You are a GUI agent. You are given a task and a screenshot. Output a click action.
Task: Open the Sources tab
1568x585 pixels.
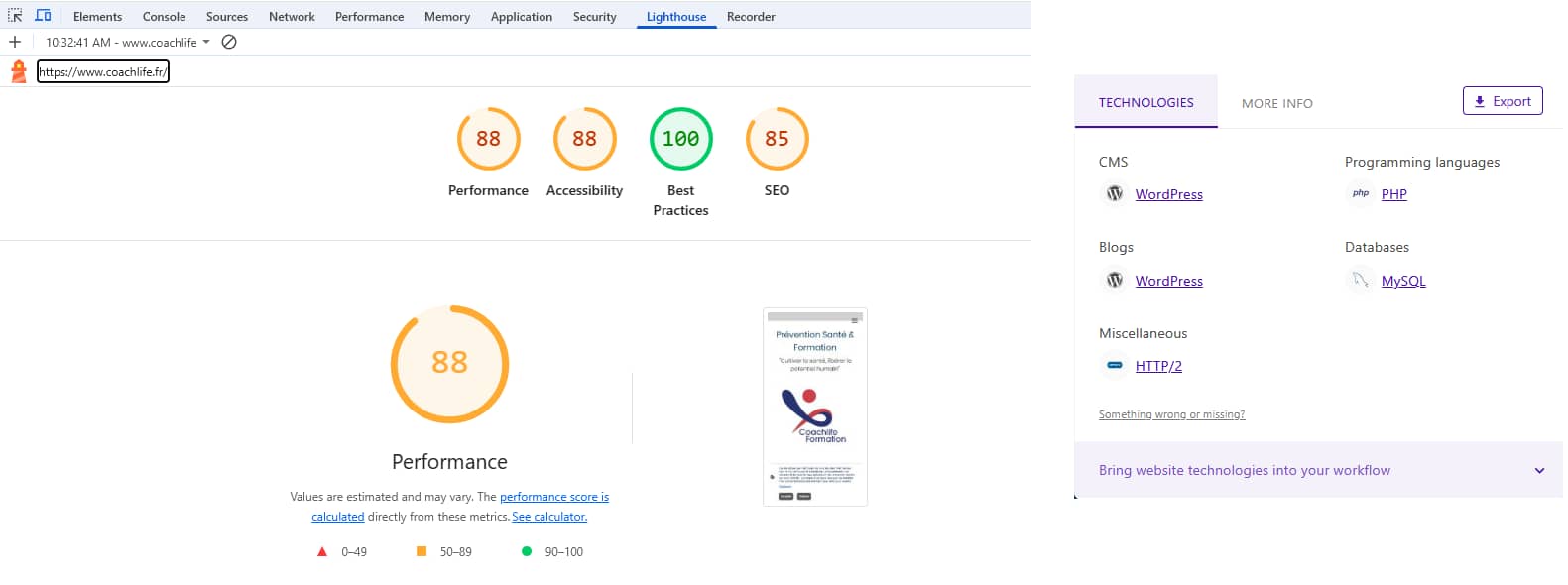[227, 16]
